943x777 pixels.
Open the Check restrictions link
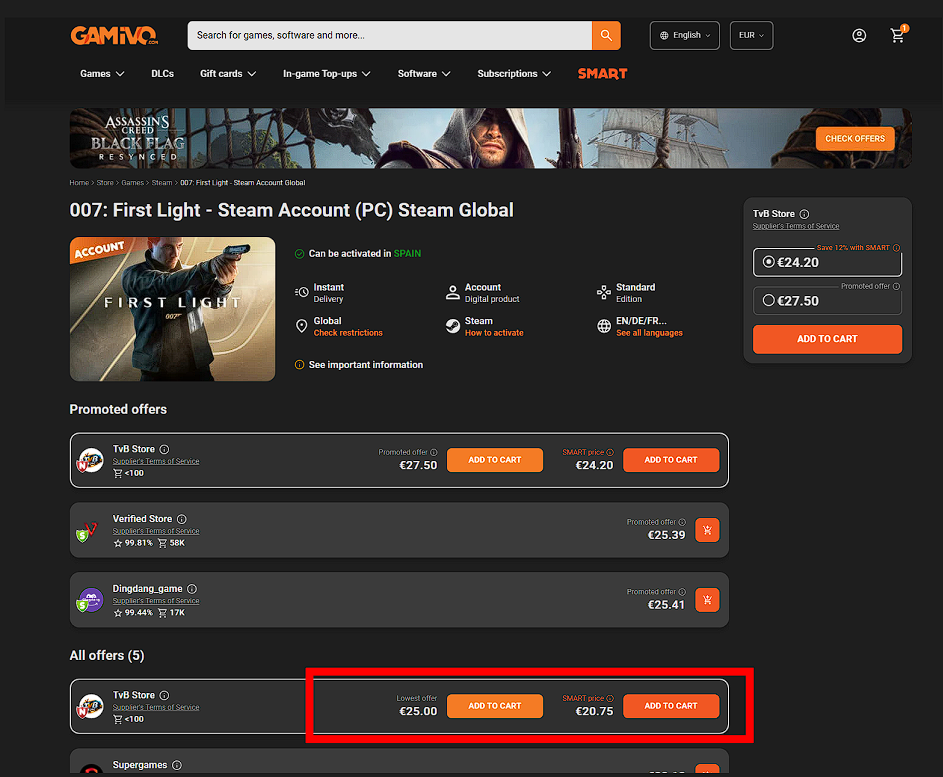(348, 333)
